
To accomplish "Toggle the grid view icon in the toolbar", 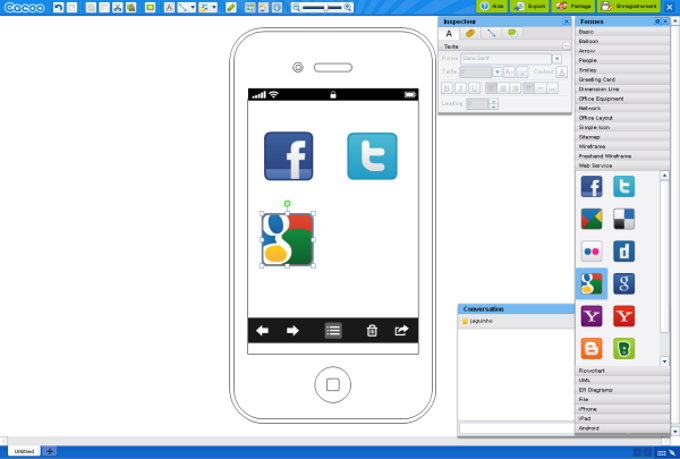I will [x=250, y=7].
